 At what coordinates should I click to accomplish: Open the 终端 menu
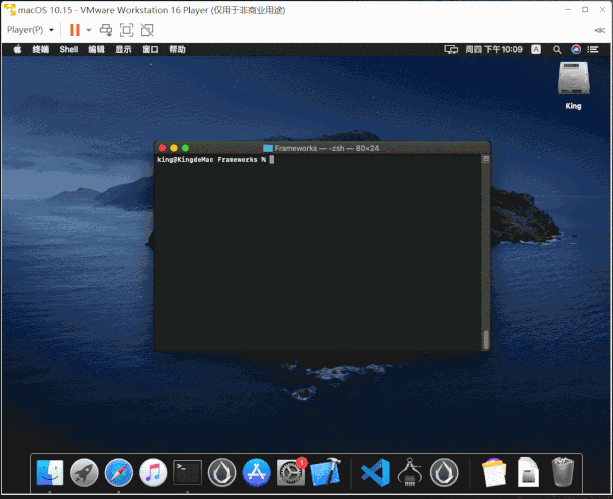coord(41,49)
